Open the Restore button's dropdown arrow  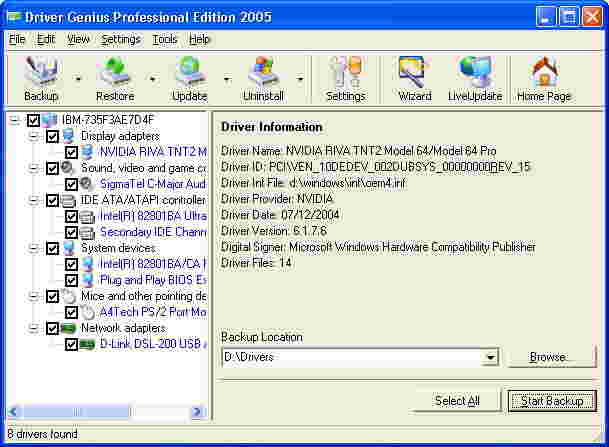pyautogui.click(x=153, y=80)
